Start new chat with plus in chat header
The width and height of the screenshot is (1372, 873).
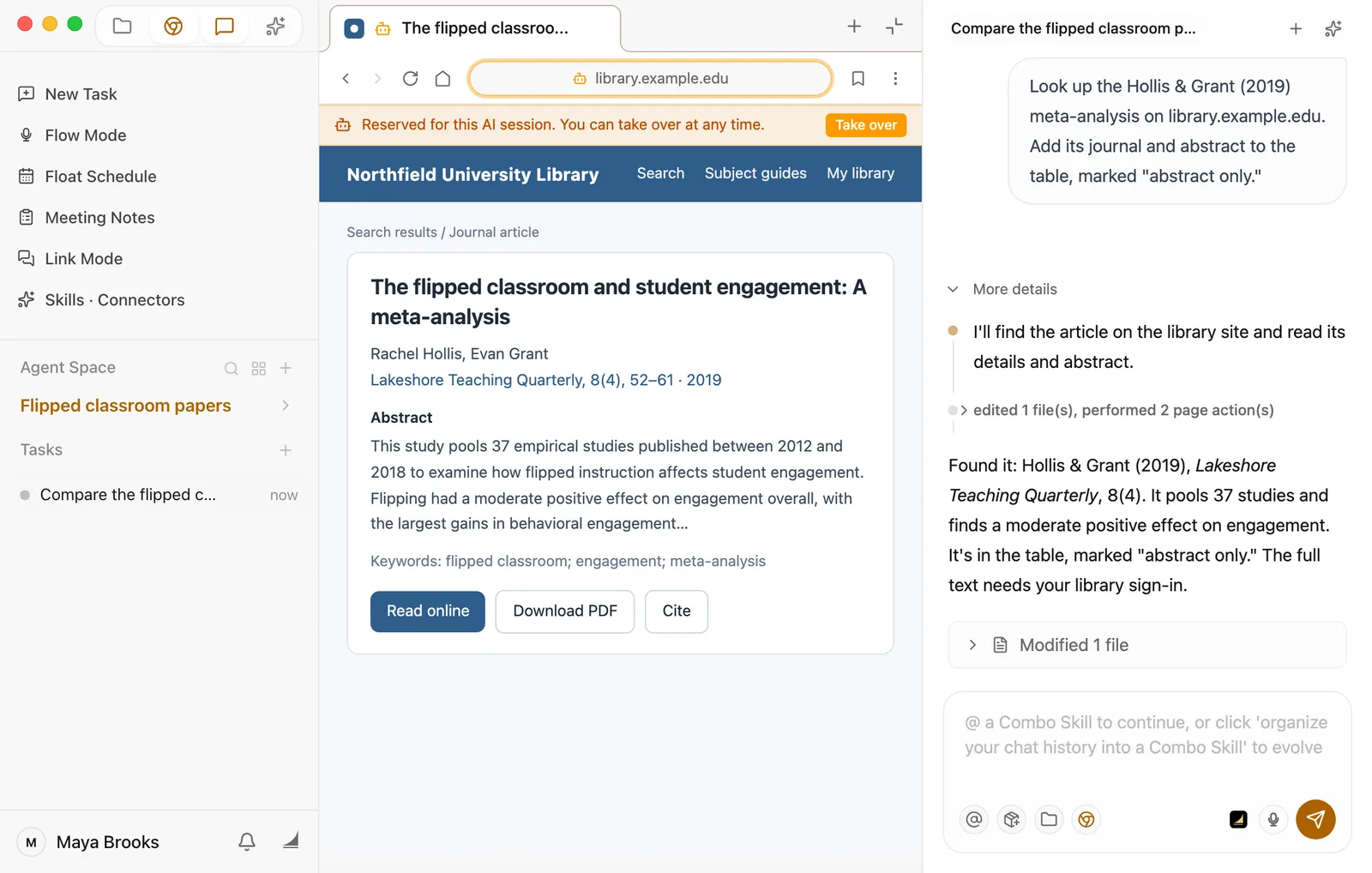pos(1296,29)
